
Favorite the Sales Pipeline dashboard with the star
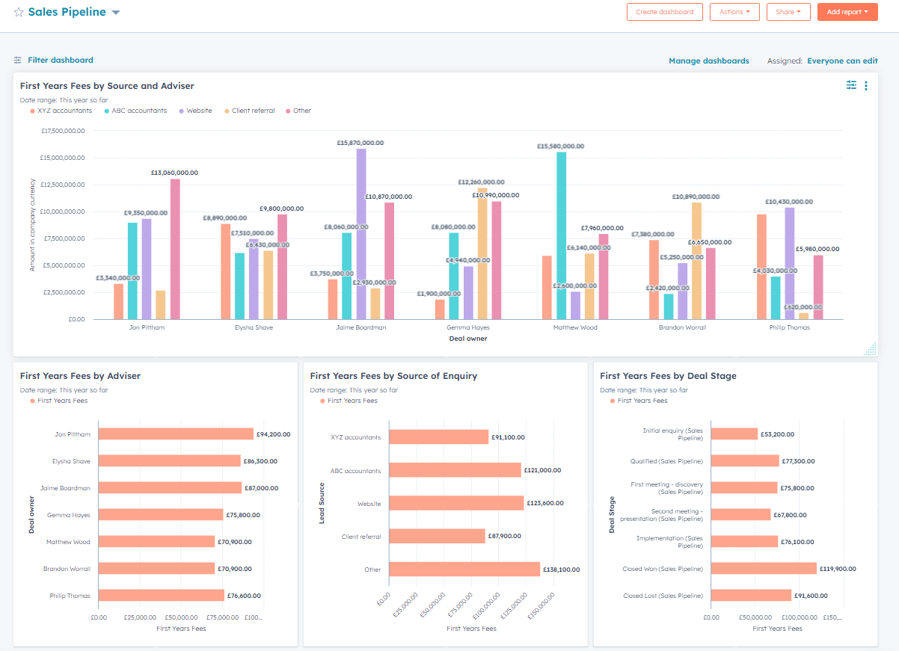click(x=18, y=12)
